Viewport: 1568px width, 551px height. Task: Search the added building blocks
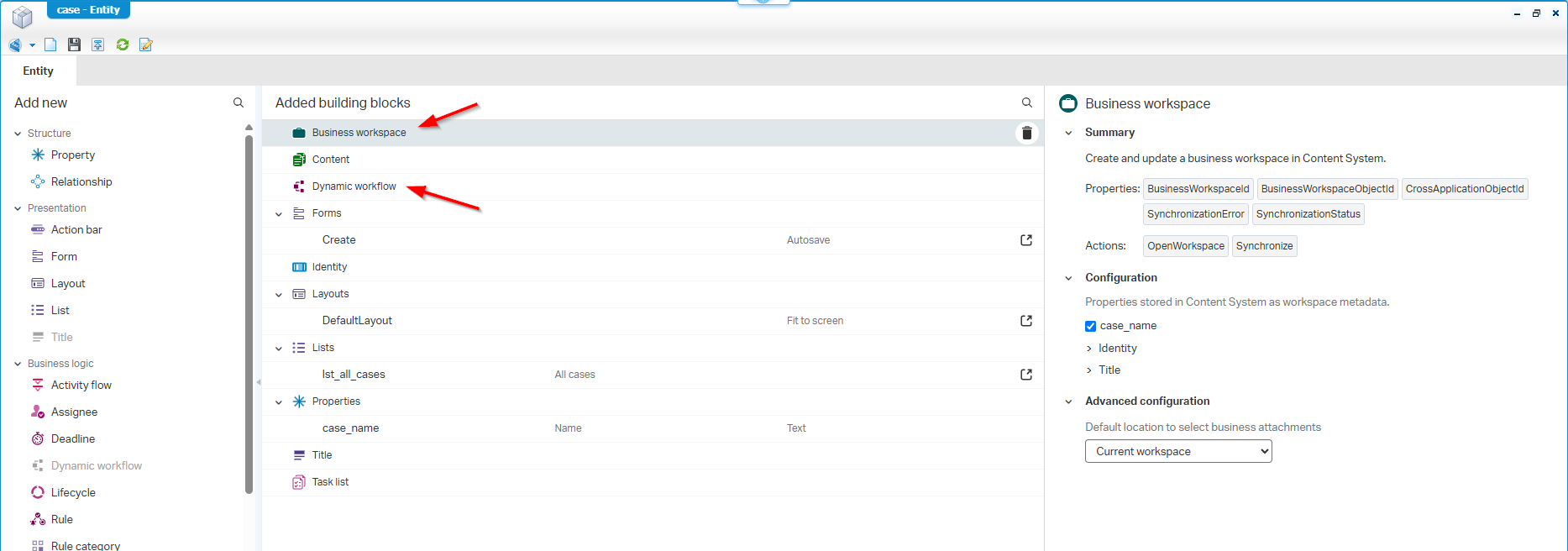tap(1026, 102)
